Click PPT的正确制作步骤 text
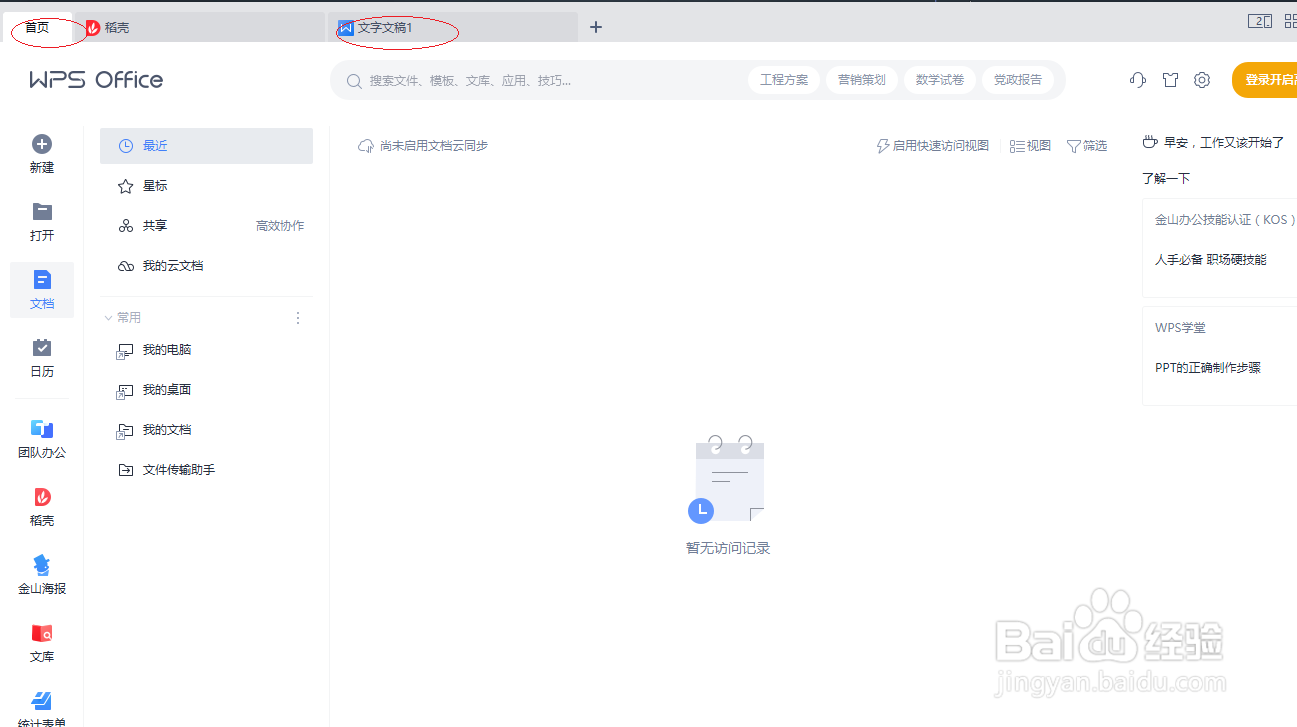Viewport: 1297px width, 727px height. pyautogui.click(x=1208, y=368)
